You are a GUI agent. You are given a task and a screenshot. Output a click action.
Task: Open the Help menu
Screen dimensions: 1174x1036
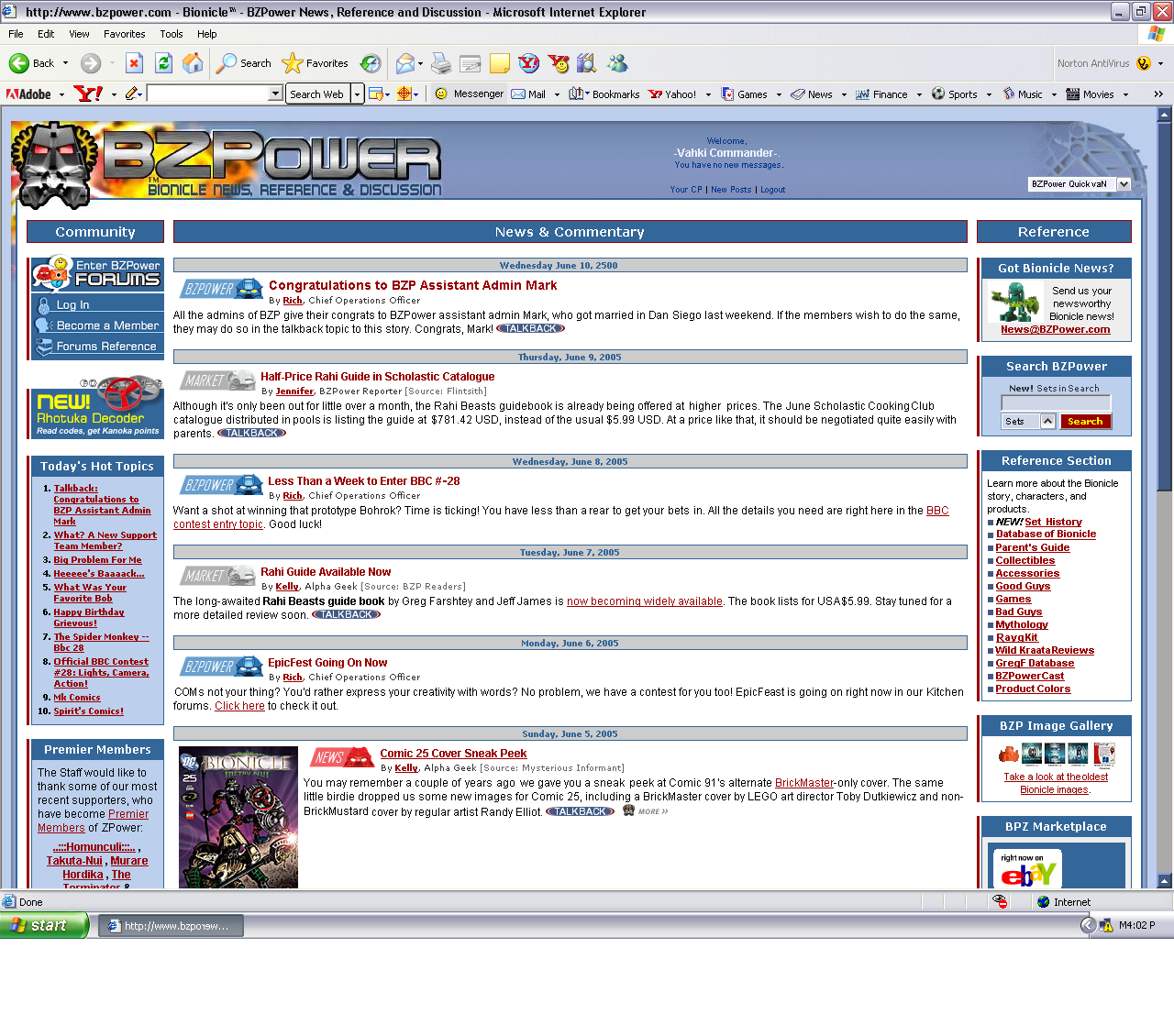(207, 34)
